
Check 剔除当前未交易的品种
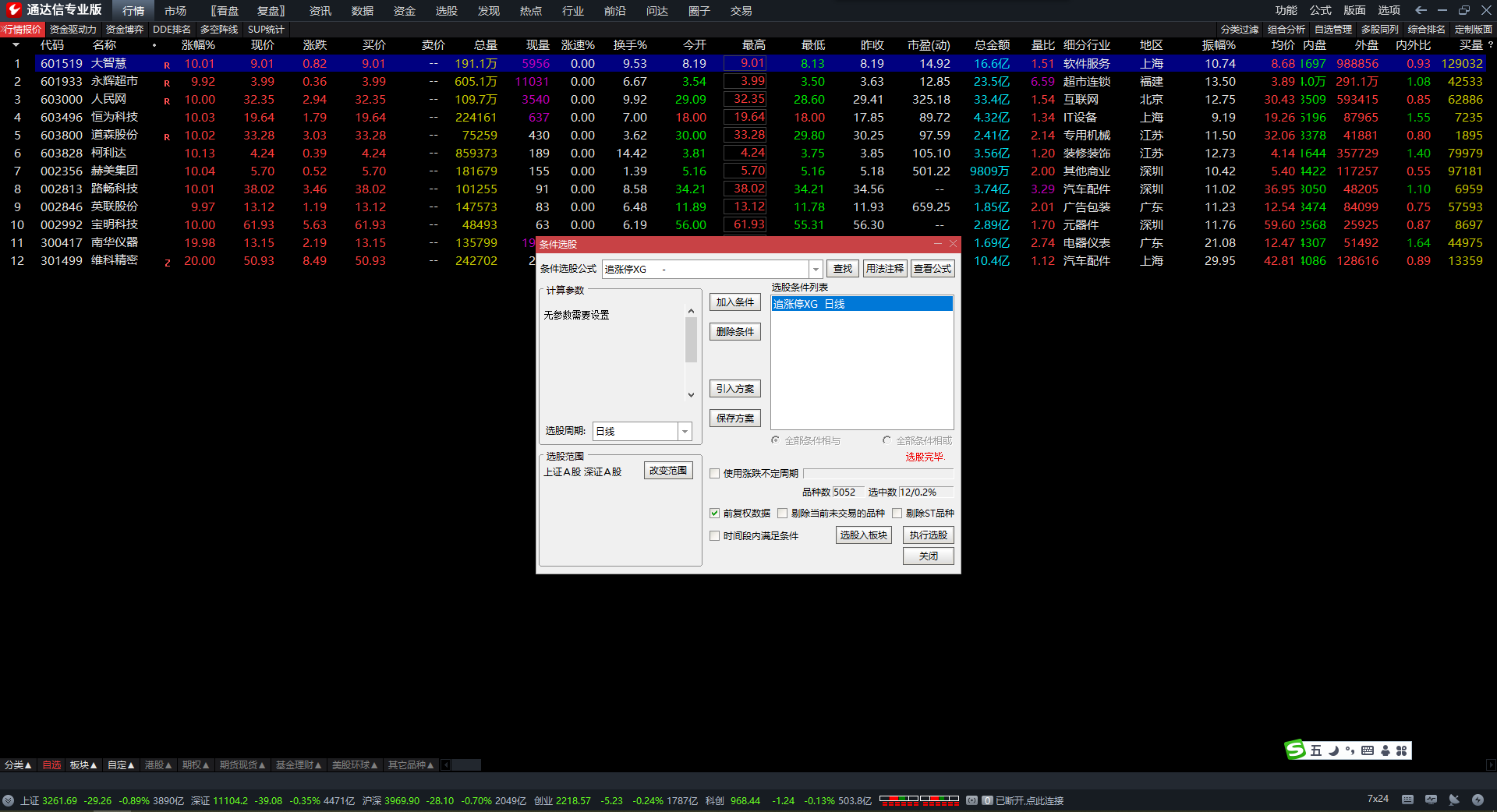(x=782, y=513)
